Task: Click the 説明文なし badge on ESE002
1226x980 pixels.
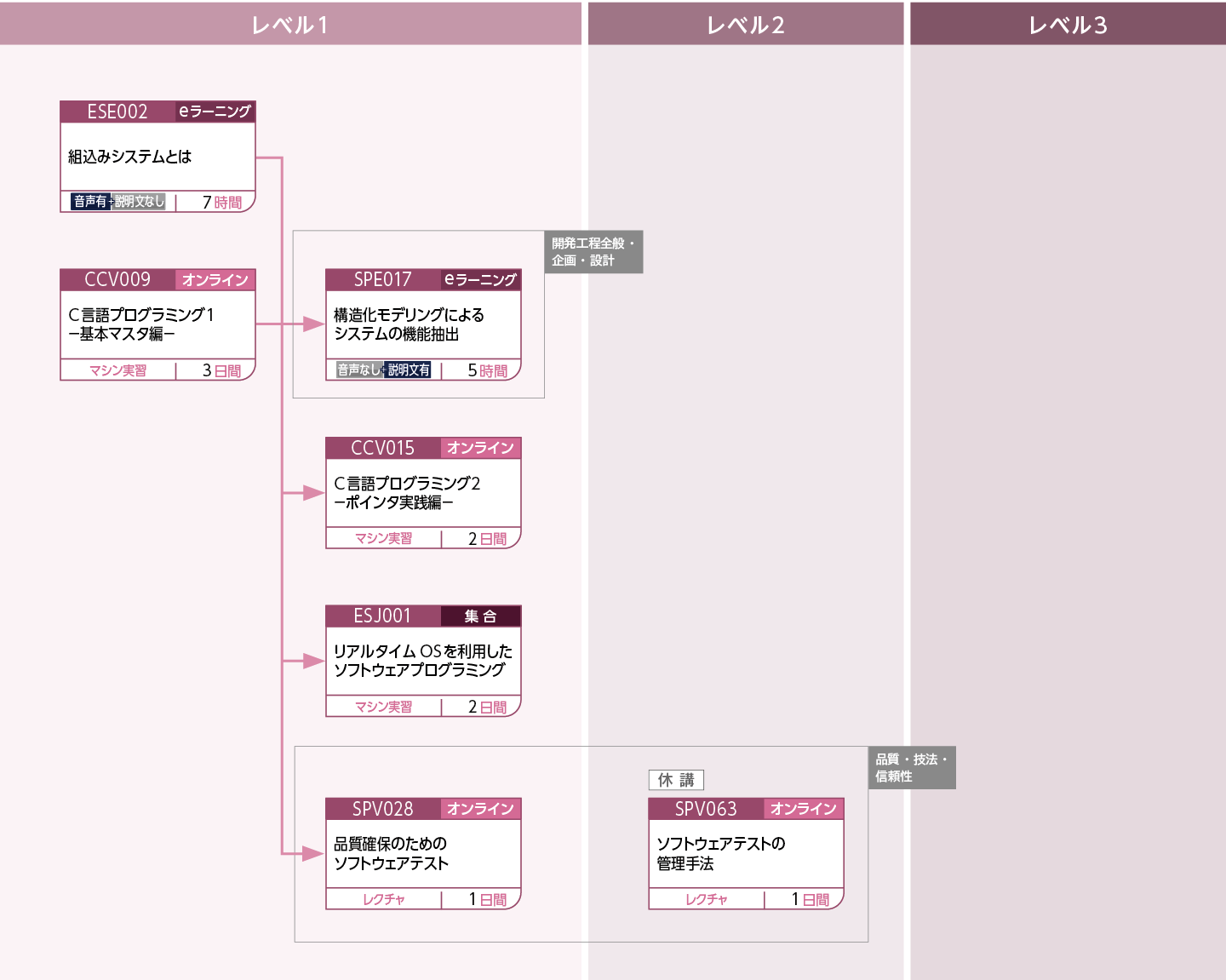Action: (x=140, y=202)
